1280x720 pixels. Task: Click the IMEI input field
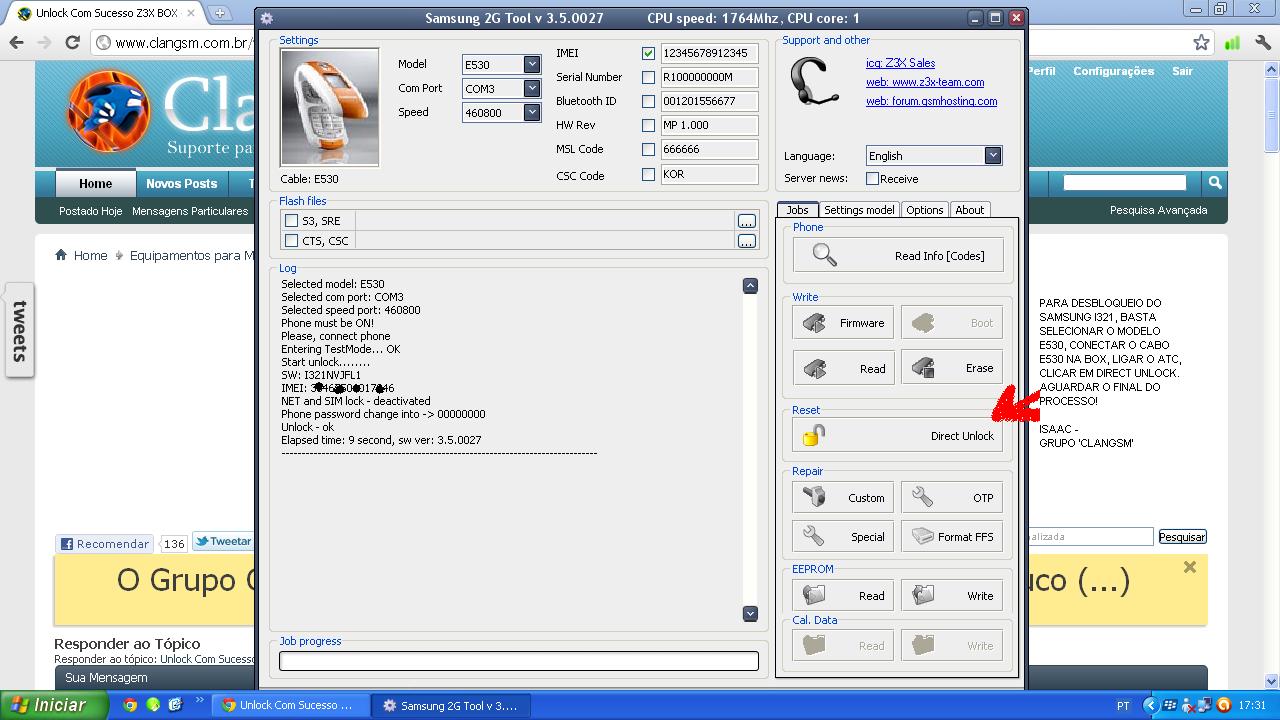pyautogui.click(x=709, y=53)
